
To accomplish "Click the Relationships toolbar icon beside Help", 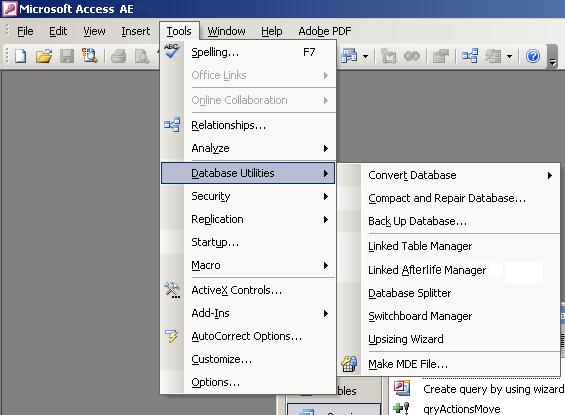I will [x=470, y=56].
